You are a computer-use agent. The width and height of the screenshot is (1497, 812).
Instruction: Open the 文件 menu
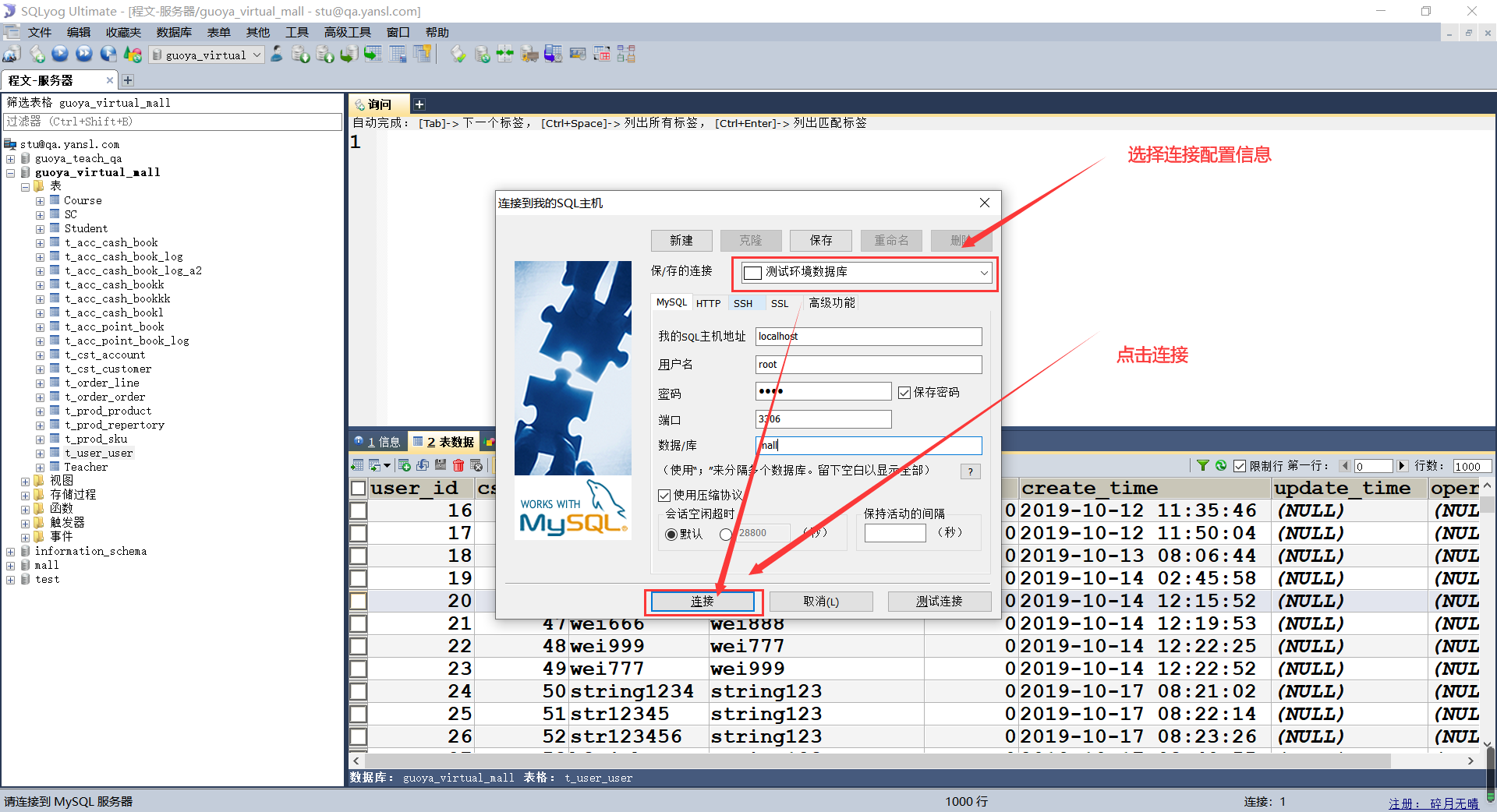point(39,32)
